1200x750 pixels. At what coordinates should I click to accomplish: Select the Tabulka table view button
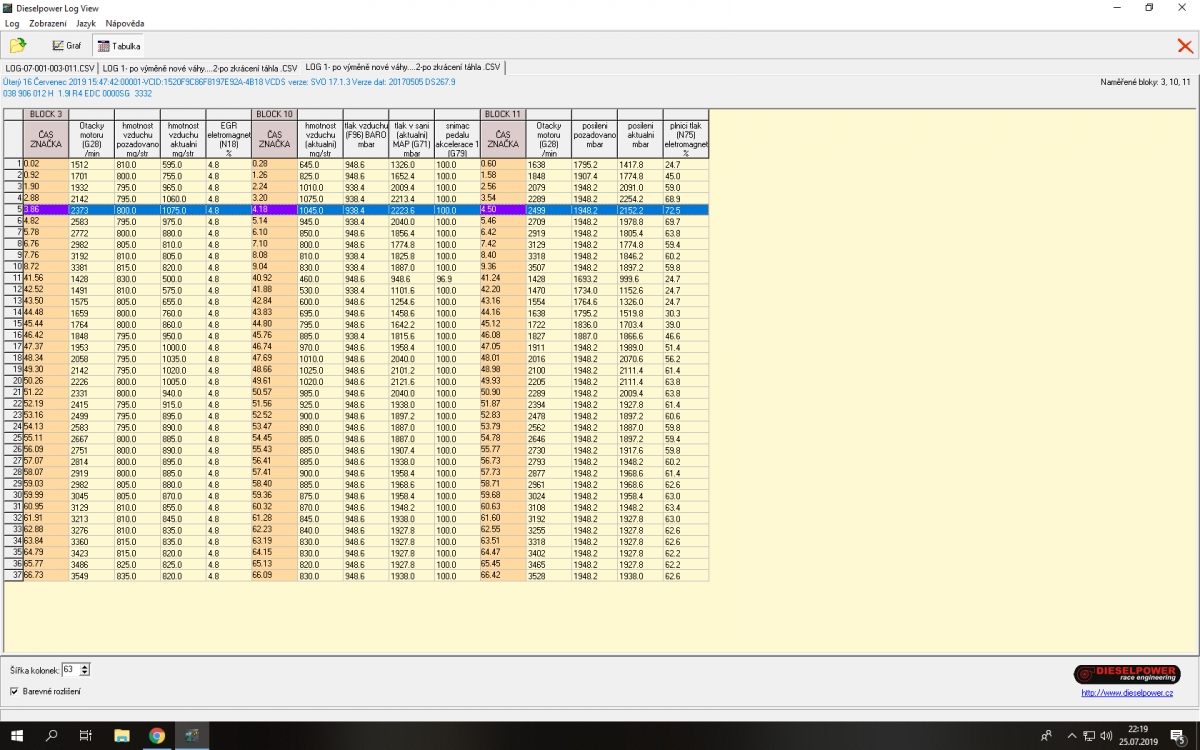119,46
